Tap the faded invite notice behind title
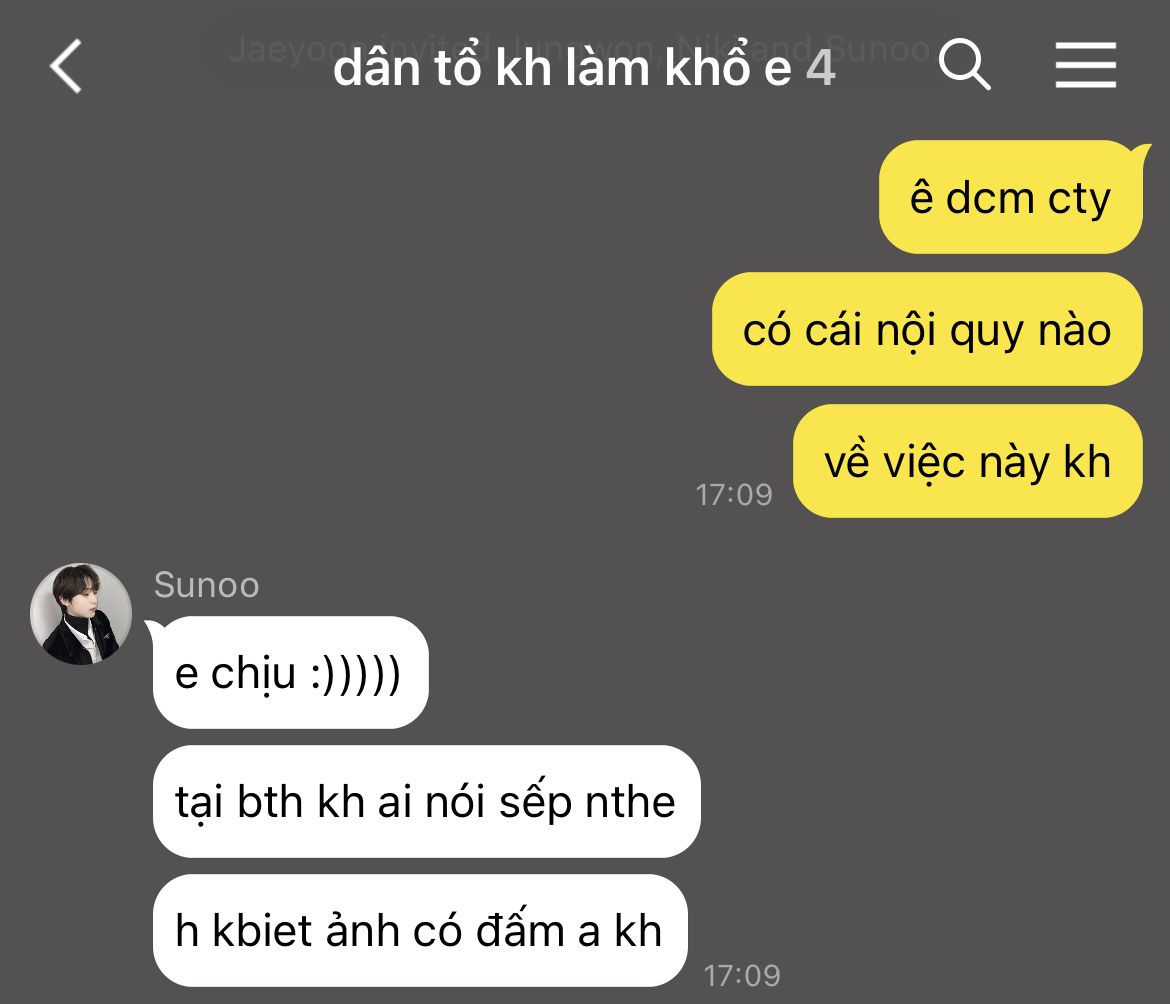Viewport: 1170px width, 1004px height. pyautogui.click(x=580, y=49)
